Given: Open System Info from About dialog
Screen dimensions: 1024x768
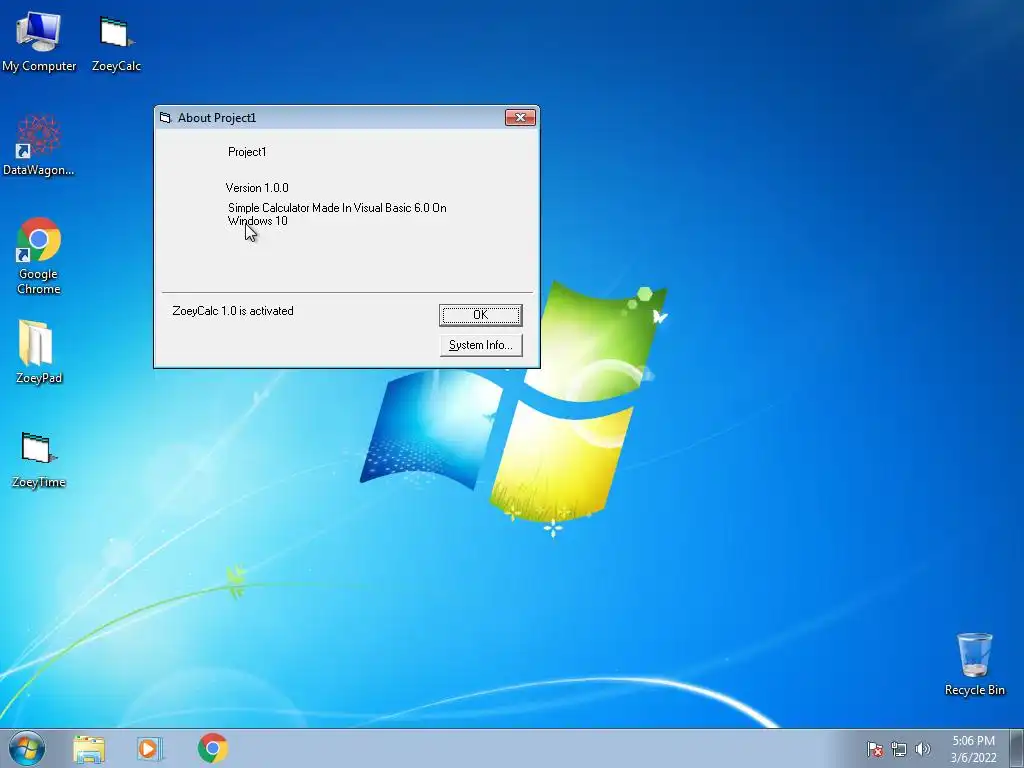Looking at the screenshot, I should (481, 345).
